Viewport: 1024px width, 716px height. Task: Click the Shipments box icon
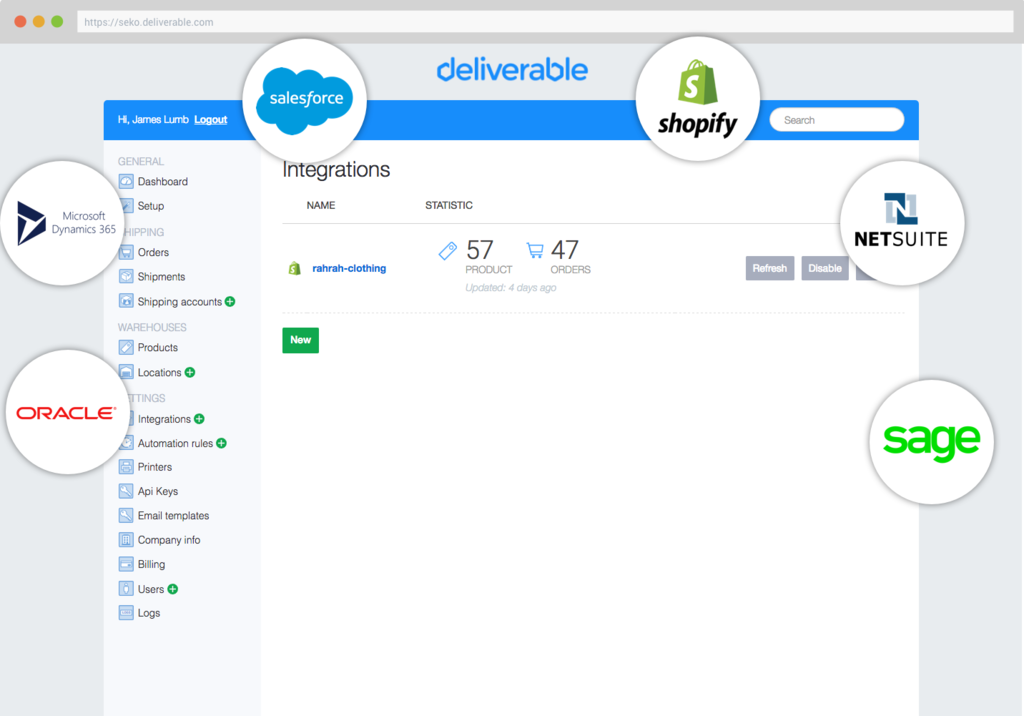126,276
